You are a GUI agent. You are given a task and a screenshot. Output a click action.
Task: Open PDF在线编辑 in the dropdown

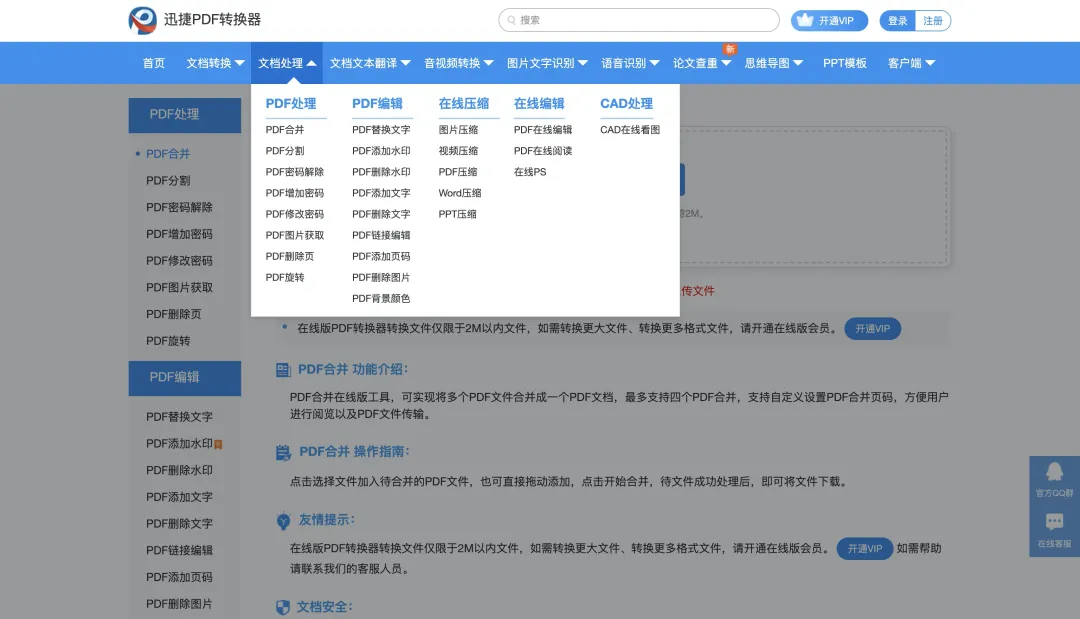point(543,129)
